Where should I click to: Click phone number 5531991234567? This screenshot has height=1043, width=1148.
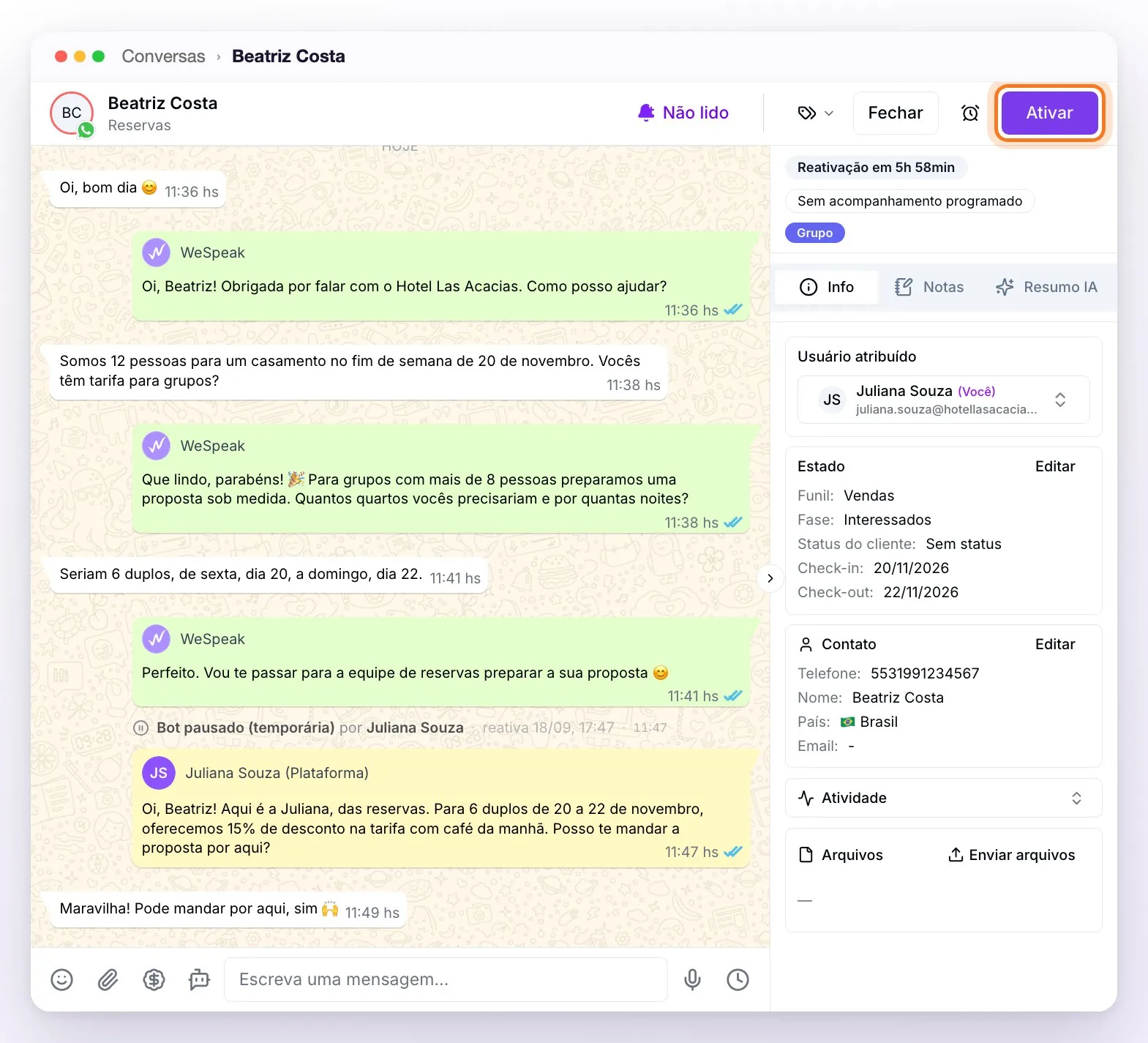[x=924, y=673]
